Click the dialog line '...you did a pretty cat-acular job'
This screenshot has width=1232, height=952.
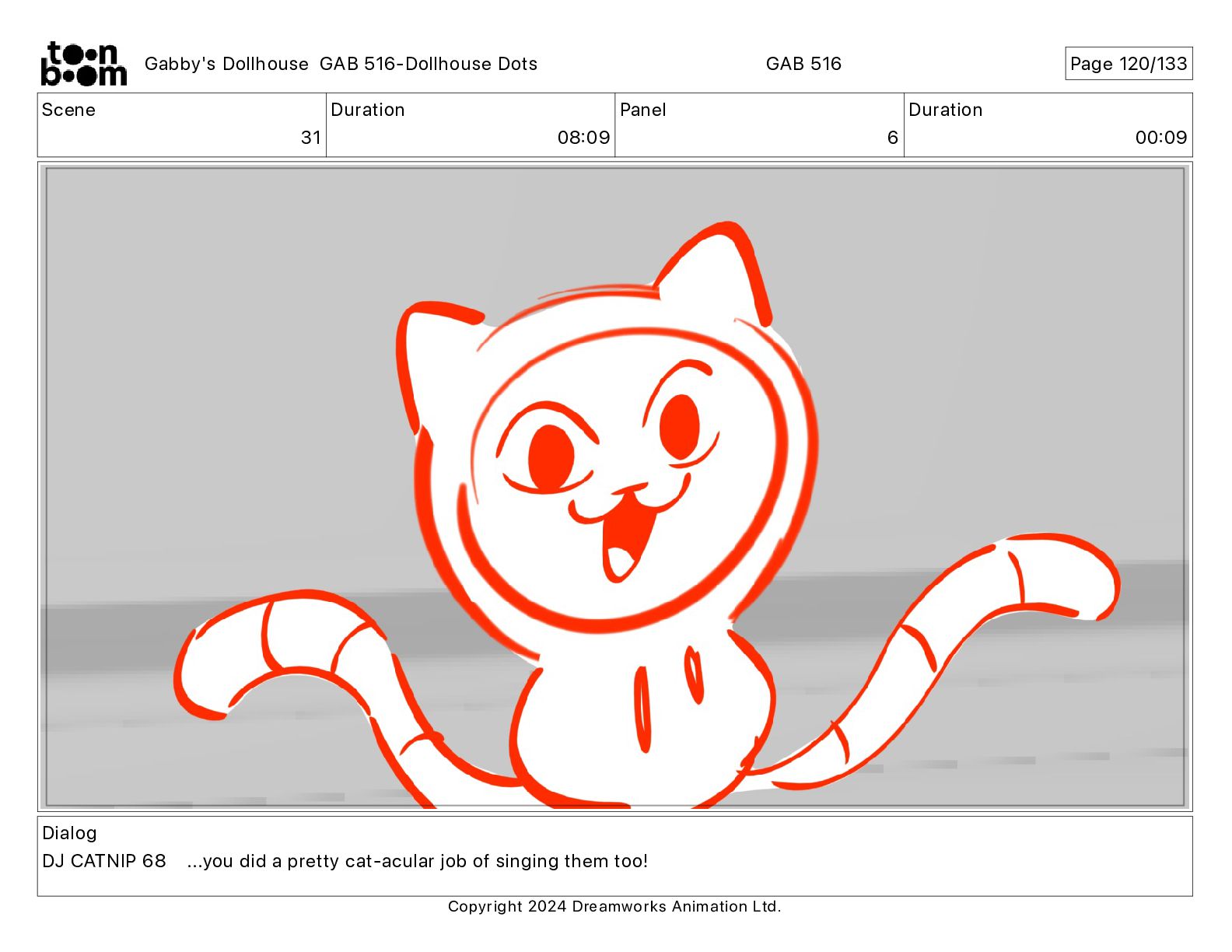[x=327, y=861]
